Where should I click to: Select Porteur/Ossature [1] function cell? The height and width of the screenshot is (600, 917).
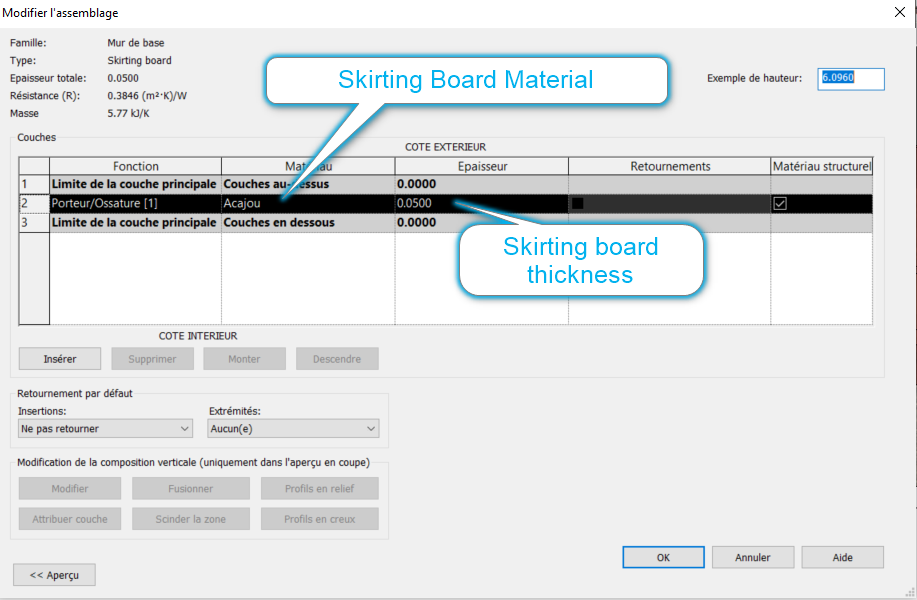click(x=135, y=203)
